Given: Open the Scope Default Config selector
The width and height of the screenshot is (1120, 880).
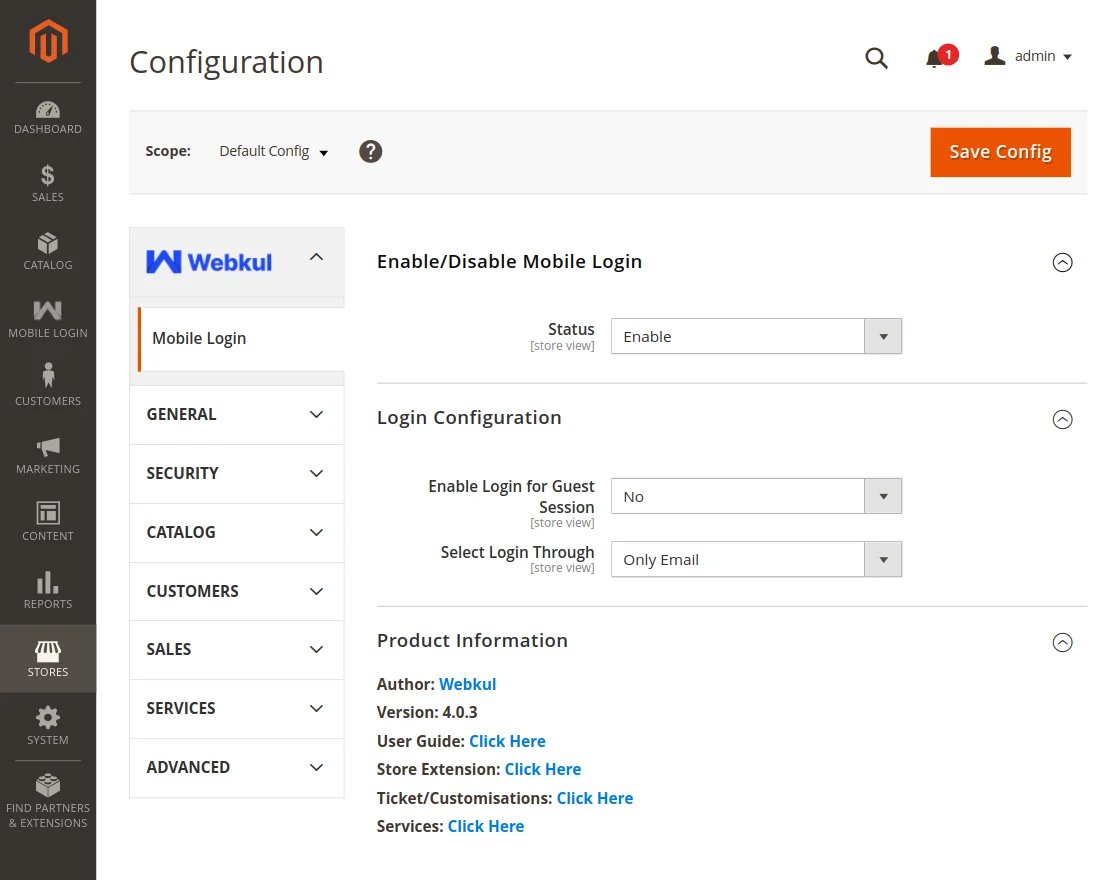Looking at the screenshot, I should click(272, 152).
